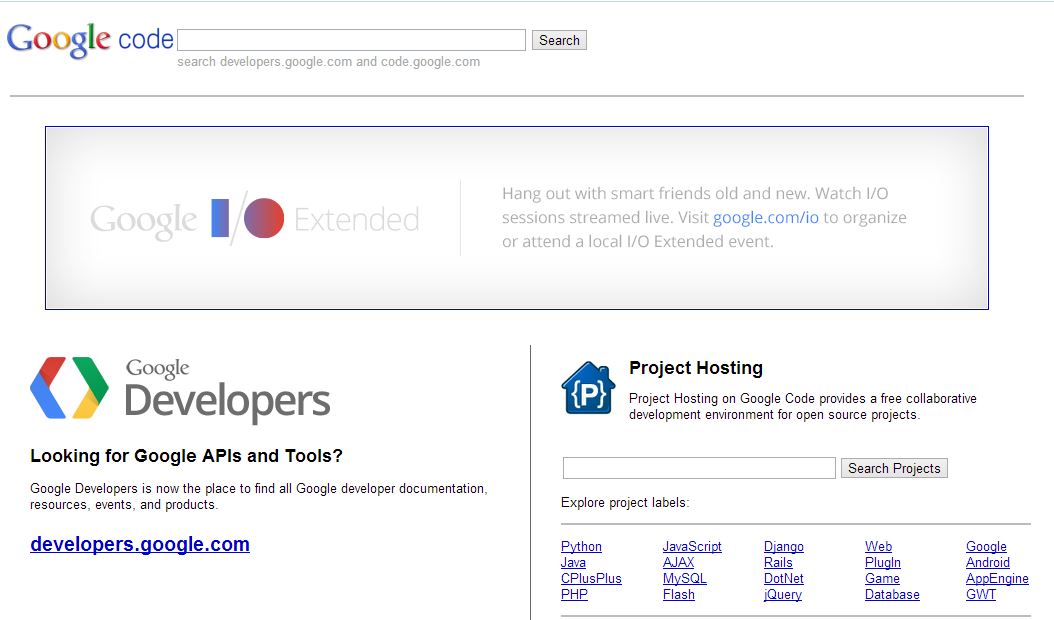Viewport: 1054px width, 620px height.
Task: Open the Django projects label
Action: (783, 546)
